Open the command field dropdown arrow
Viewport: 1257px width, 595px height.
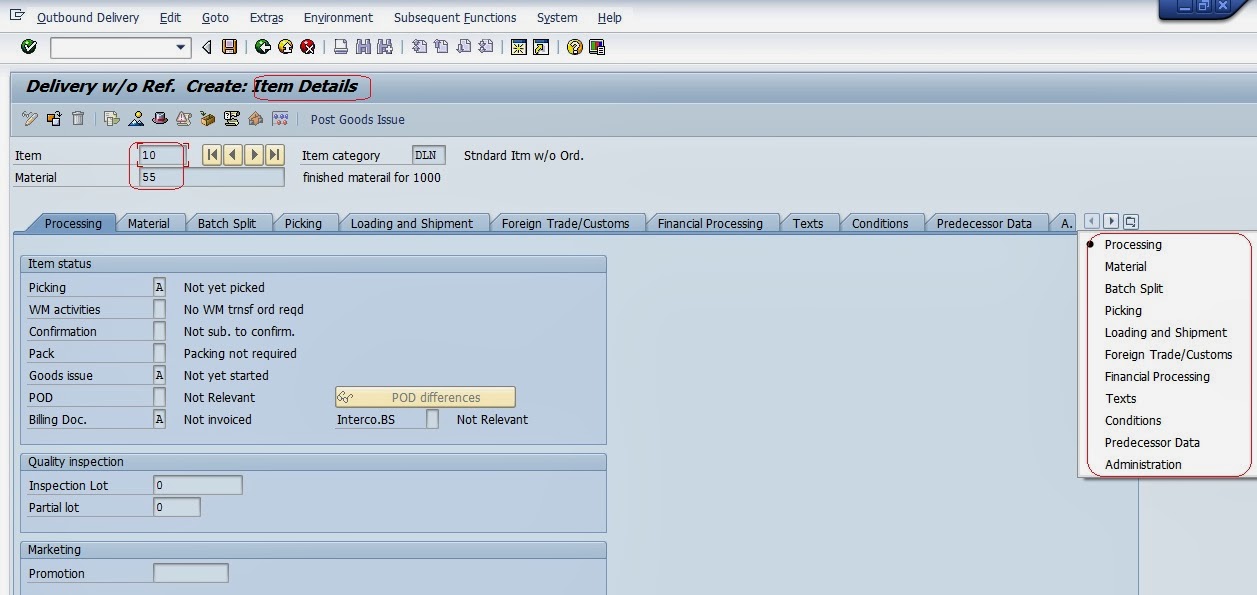[x=181, y=47]
